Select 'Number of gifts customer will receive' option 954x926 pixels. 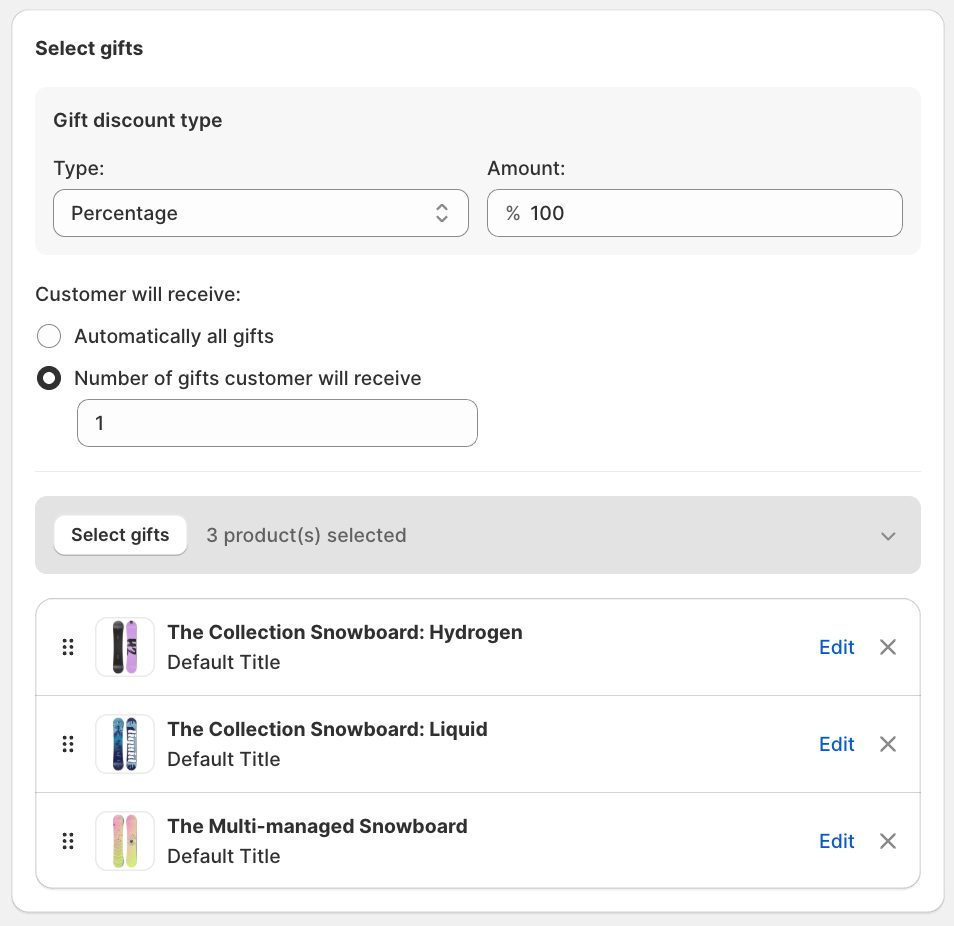(x=49, y=379)
